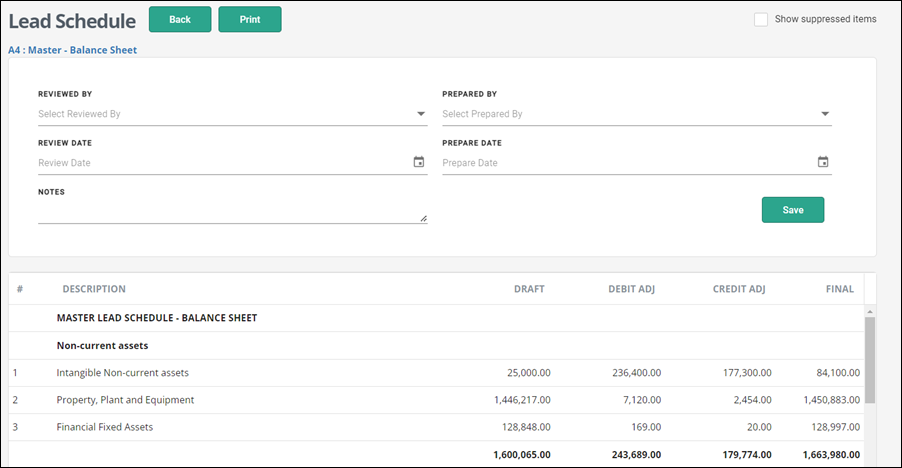The image size is (902, 468).
Task: Click the # column header
Action: point(20,289)
